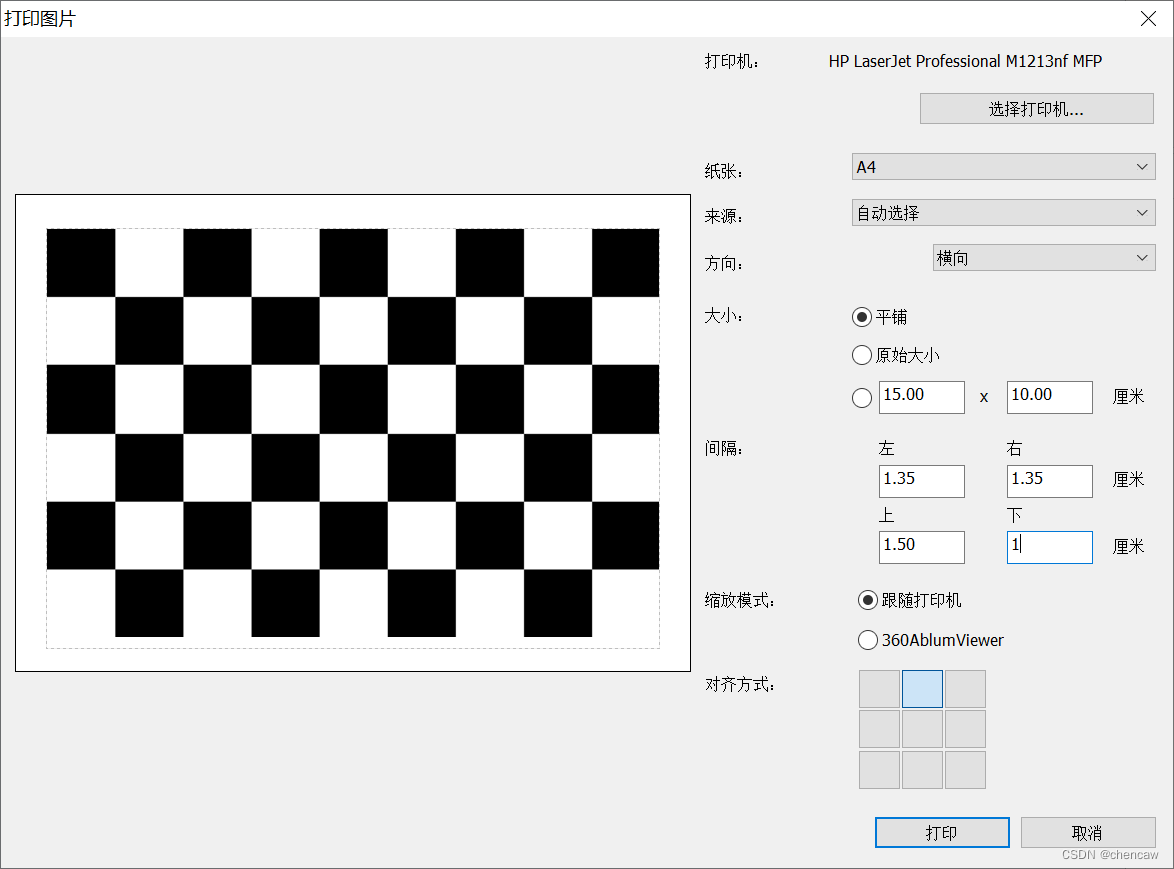Choose bottom-center alignment cell

(922, 769)
